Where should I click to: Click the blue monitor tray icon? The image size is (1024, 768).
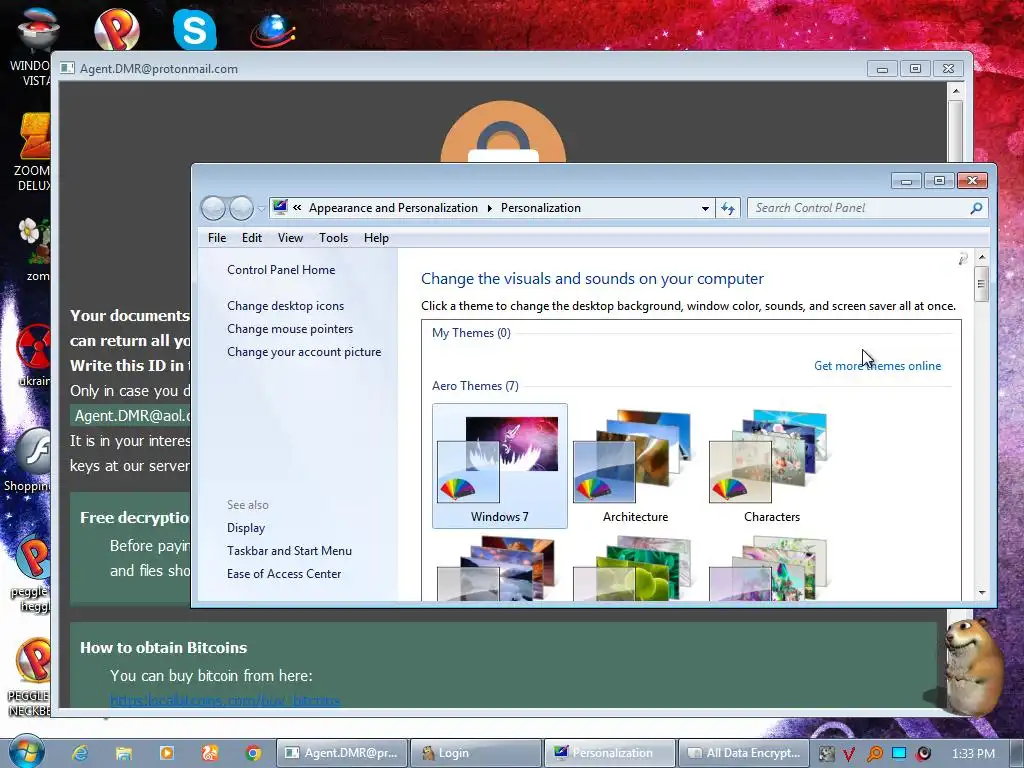[x=899, y=753]
